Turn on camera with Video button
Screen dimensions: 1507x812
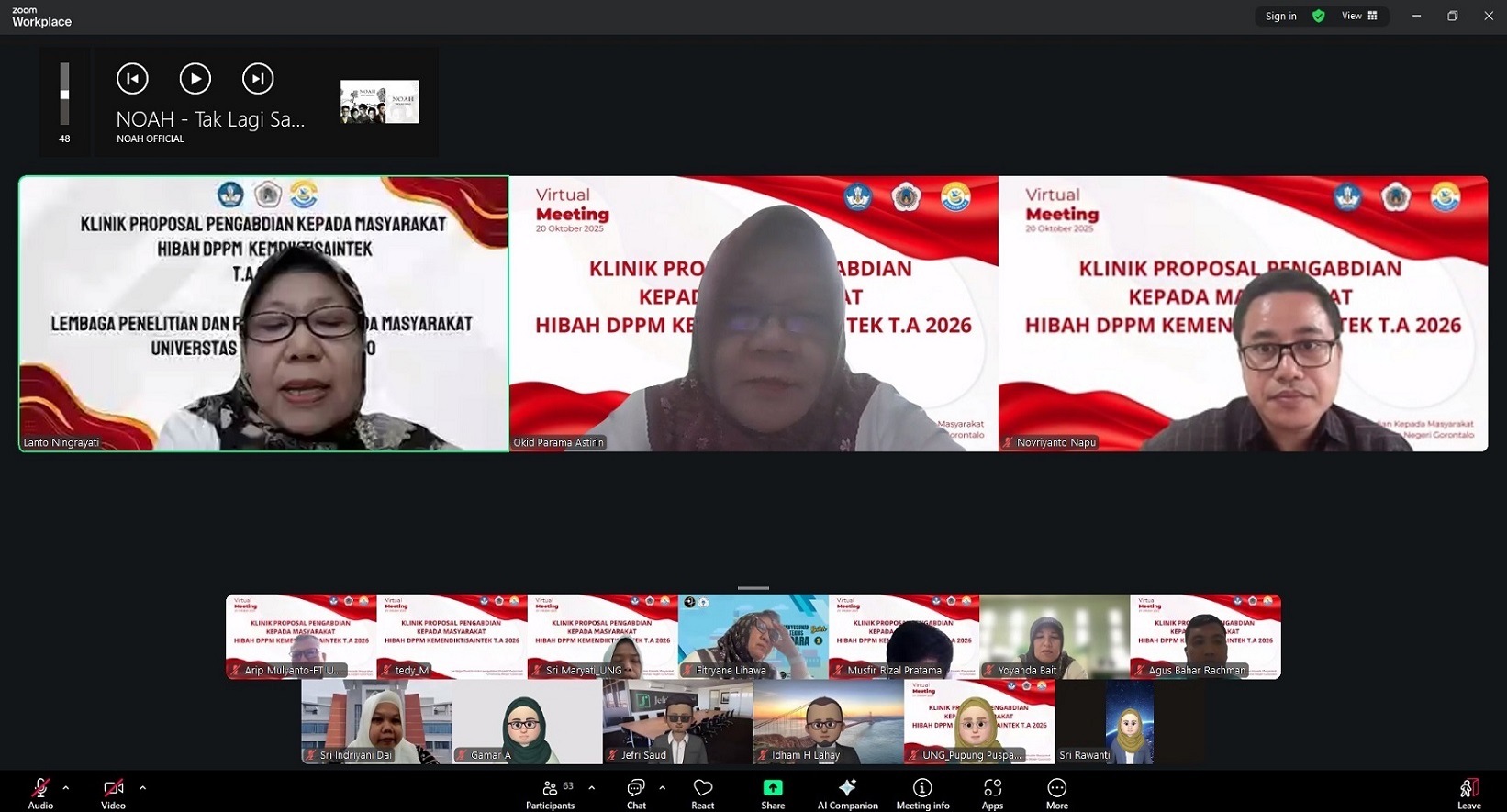113,794
